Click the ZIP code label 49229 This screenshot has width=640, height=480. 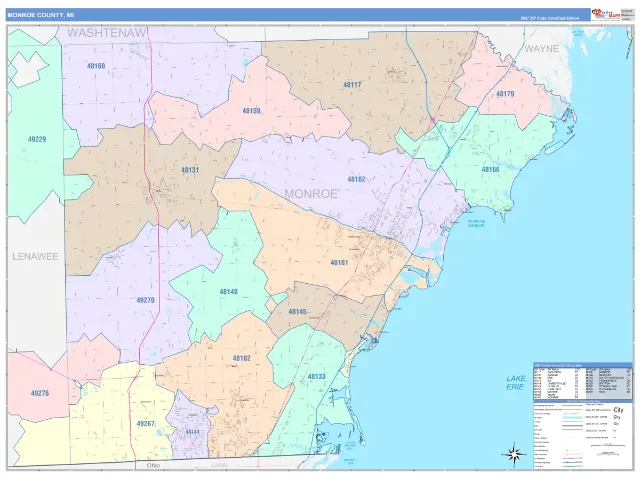tap(37, 139)
